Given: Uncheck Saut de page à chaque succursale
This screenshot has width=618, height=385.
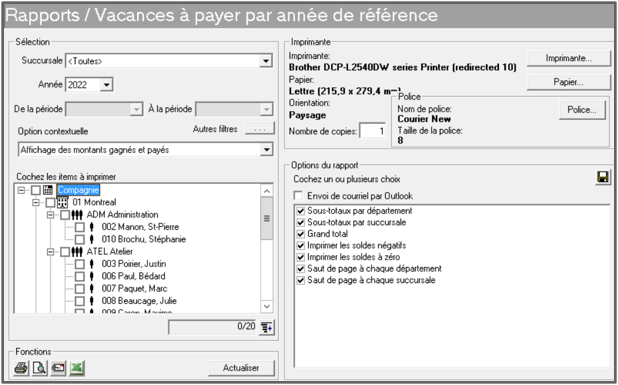Looking at the screenshot, I should click(301, 280).
